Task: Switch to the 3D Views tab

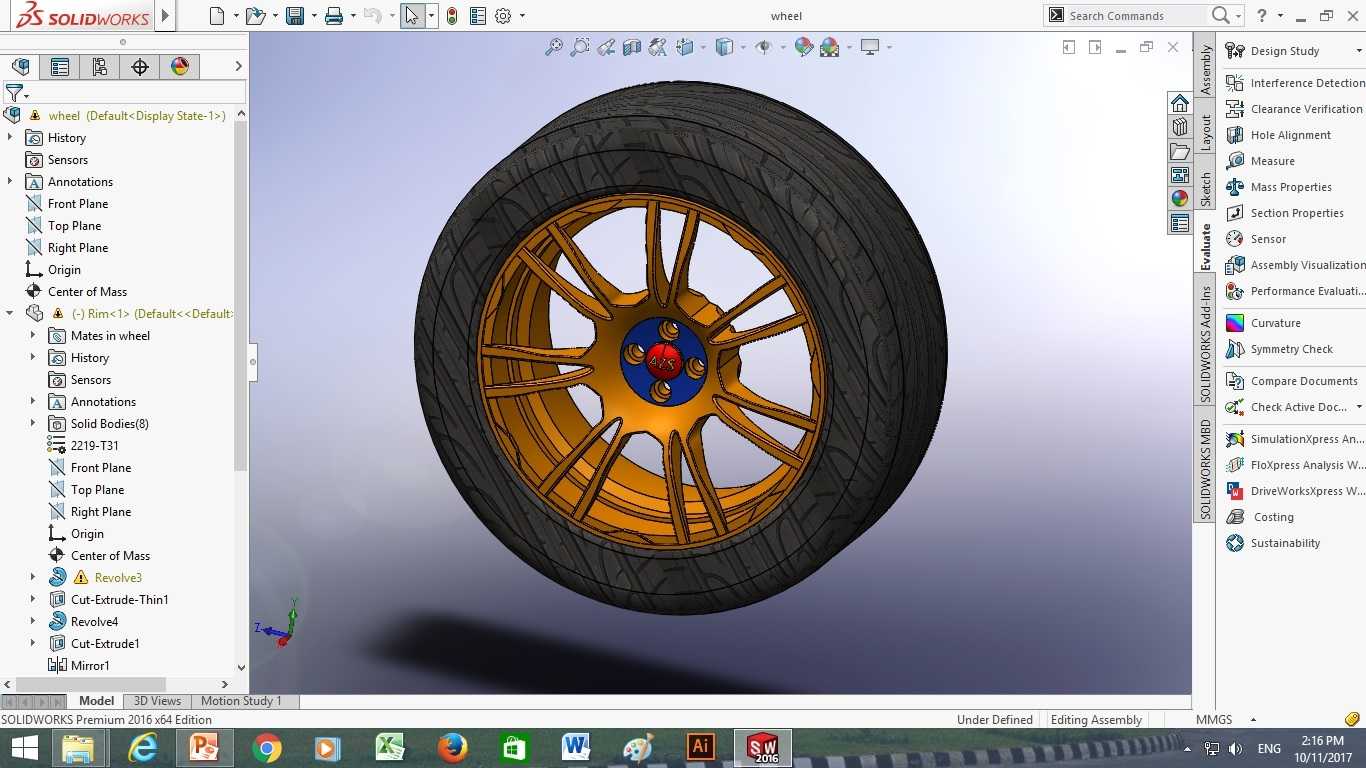Action: (158, 701)
